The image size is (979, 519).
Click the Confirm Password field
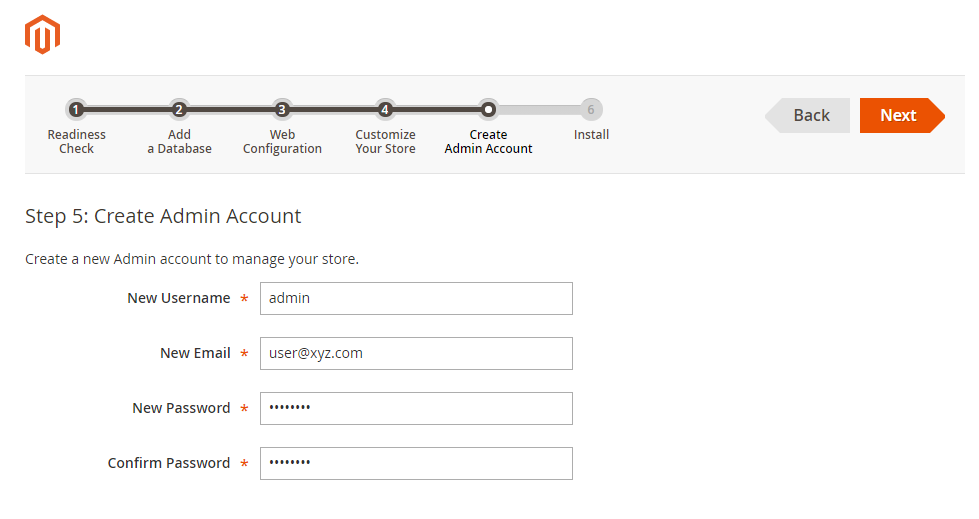click(416, 463)
